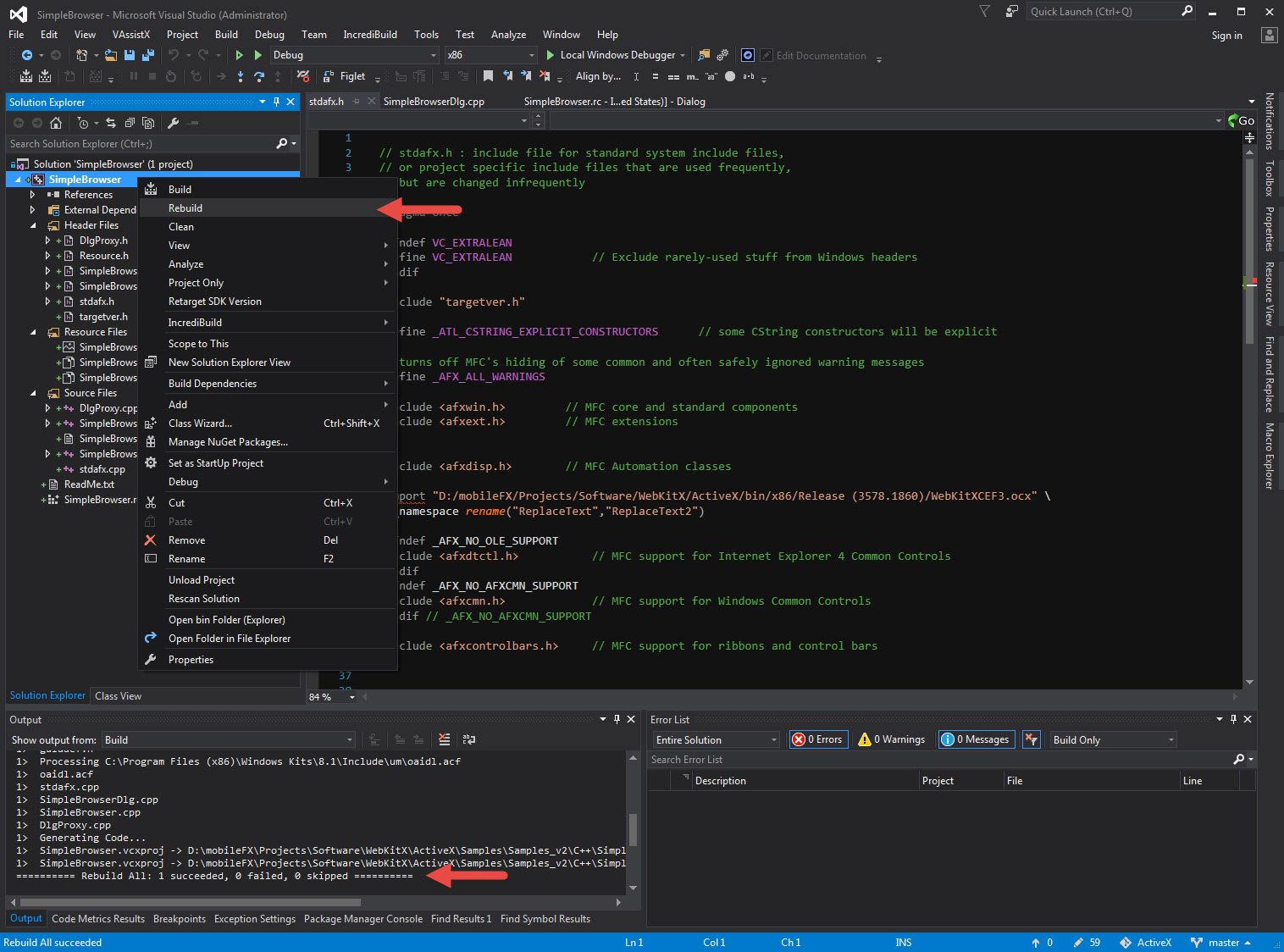Image resolution: width=1284 pixels, height=952 pixels.
Task: Click the Output panel horizontal scrollbar thumb
Action: coord(190,902)
